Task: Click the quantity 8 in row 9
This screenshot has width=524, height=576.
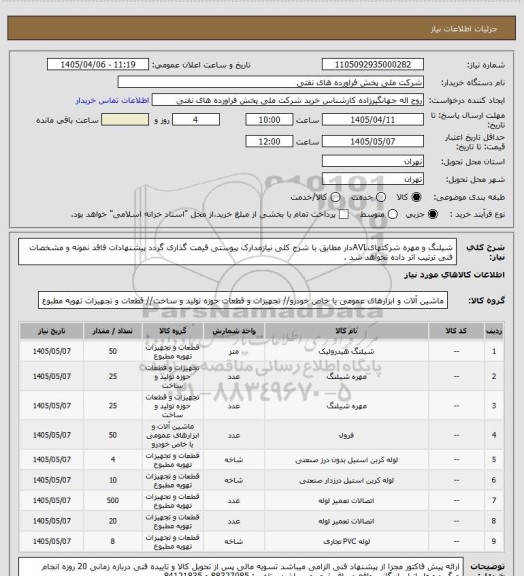Action: point(112,541)
